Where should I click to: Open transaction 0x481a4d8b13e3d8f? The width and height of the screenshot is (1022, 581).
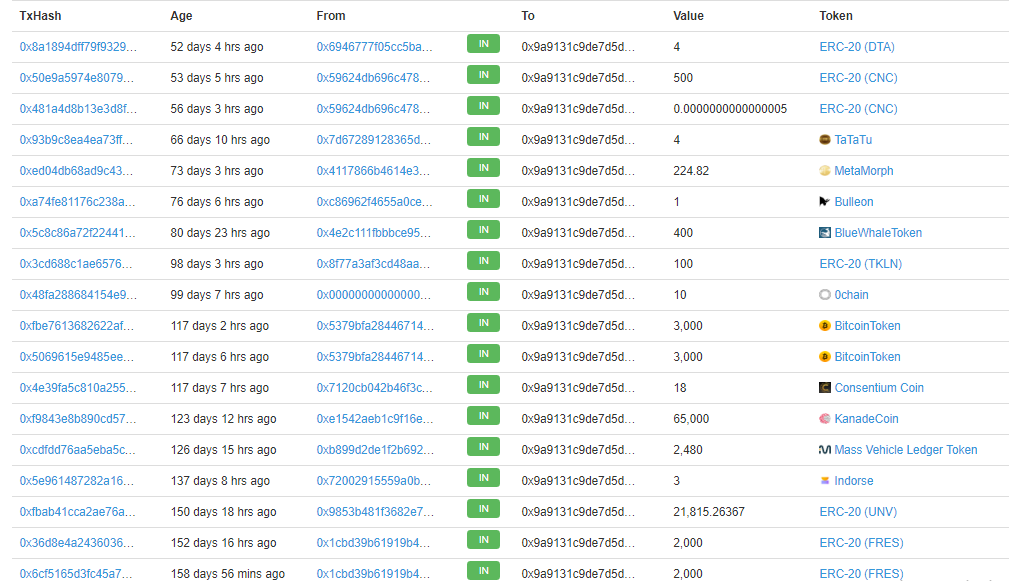coord(78,109)
